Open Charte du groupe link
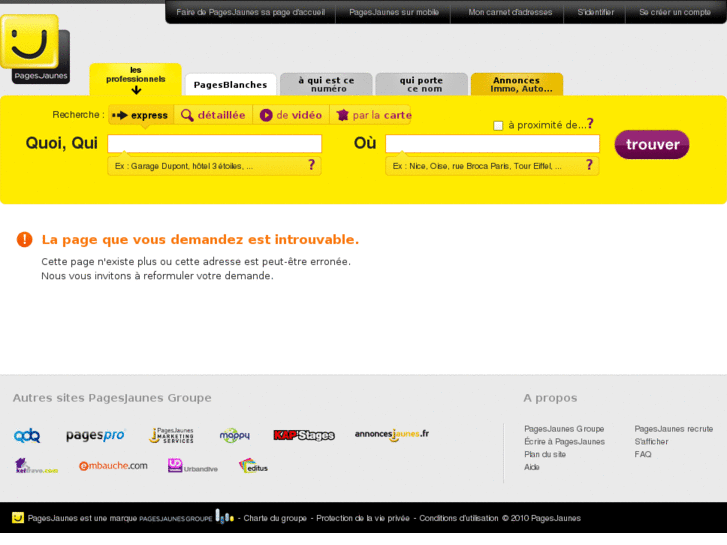This screenshot has height=545, width=727. [x=275, y=518]
